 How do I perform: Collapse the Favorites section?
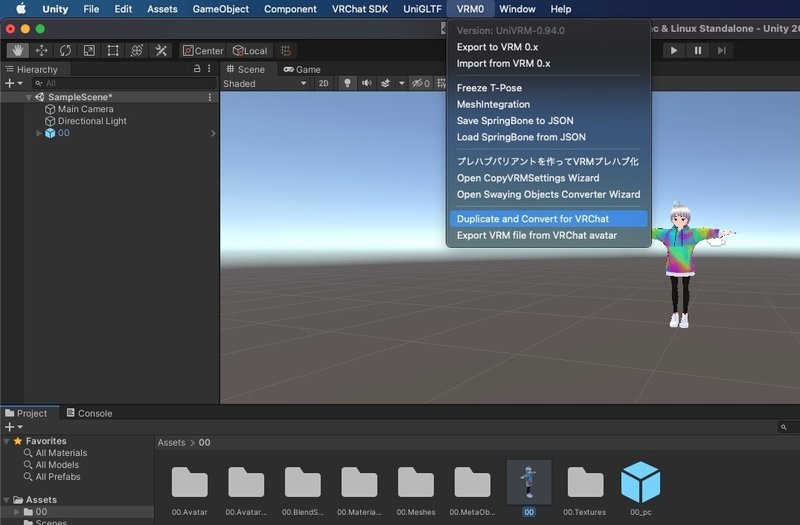click(6, 441)
